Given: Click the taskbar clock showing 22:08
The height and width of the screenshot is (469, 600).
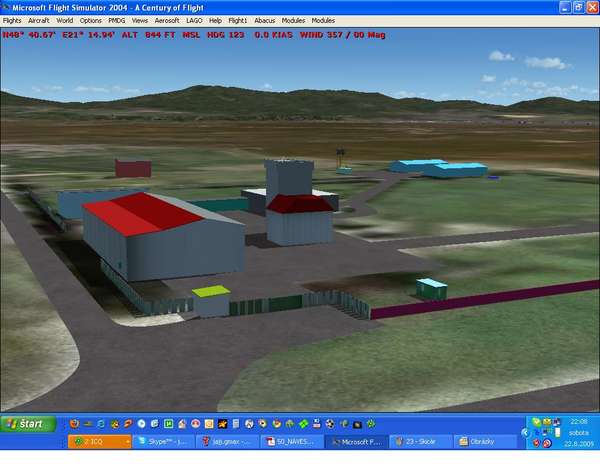Looking at the screenshot, I should tap(579, 422).
